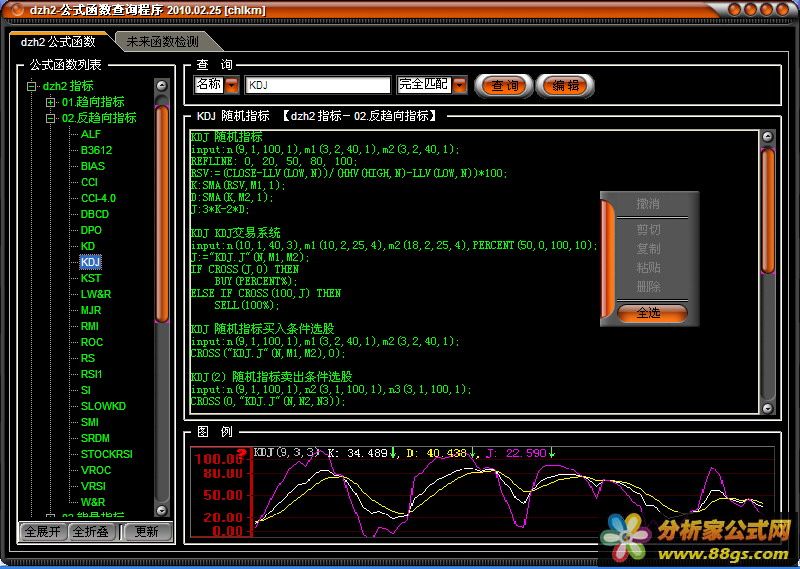This screenshot has height=569, width=800.
Task: Click the 'KDJ KDJ交易系统' heading line
Action: 236,233
